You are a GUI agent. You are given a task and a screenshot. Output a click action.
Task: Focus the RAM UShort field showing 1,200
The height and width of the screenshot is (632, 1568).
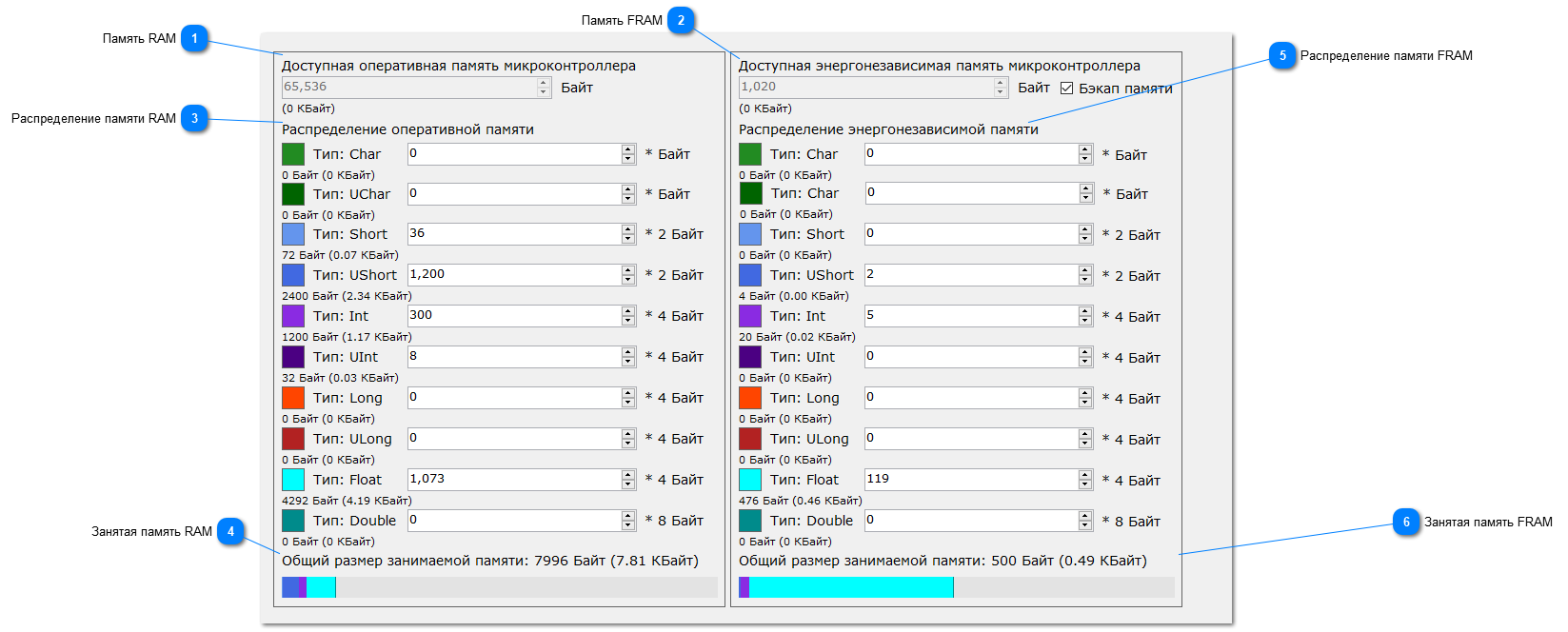click(x=522, y=275)
